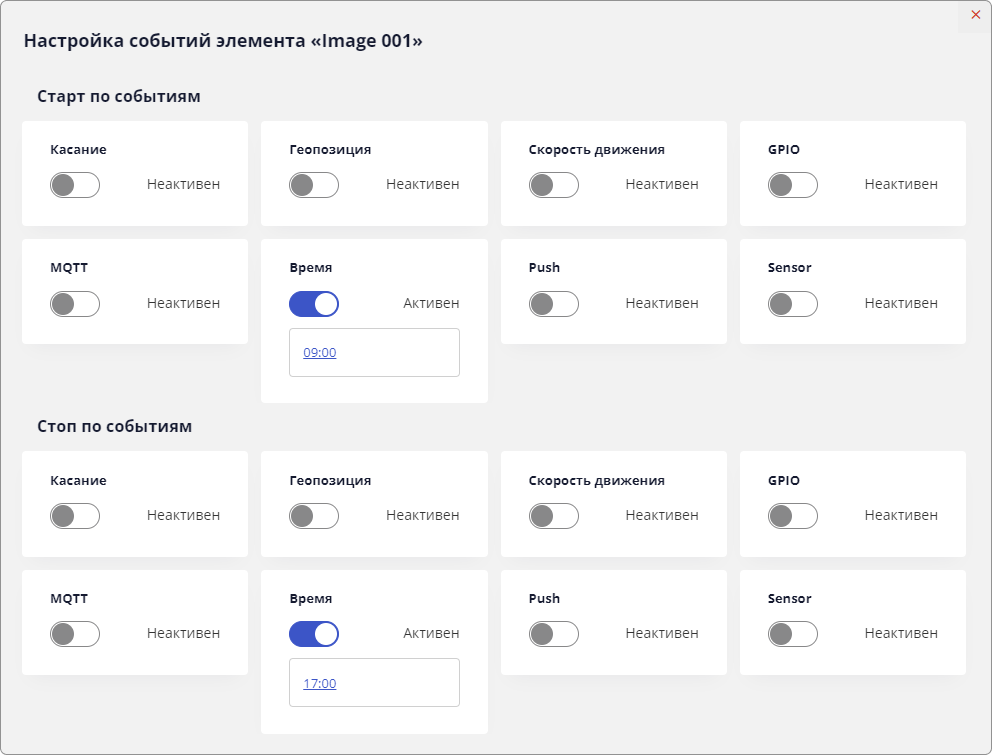The image size is (992, 755).
Task: Enable Касание toggle in Стоп по событиям
Action: (x=75, y=516)
